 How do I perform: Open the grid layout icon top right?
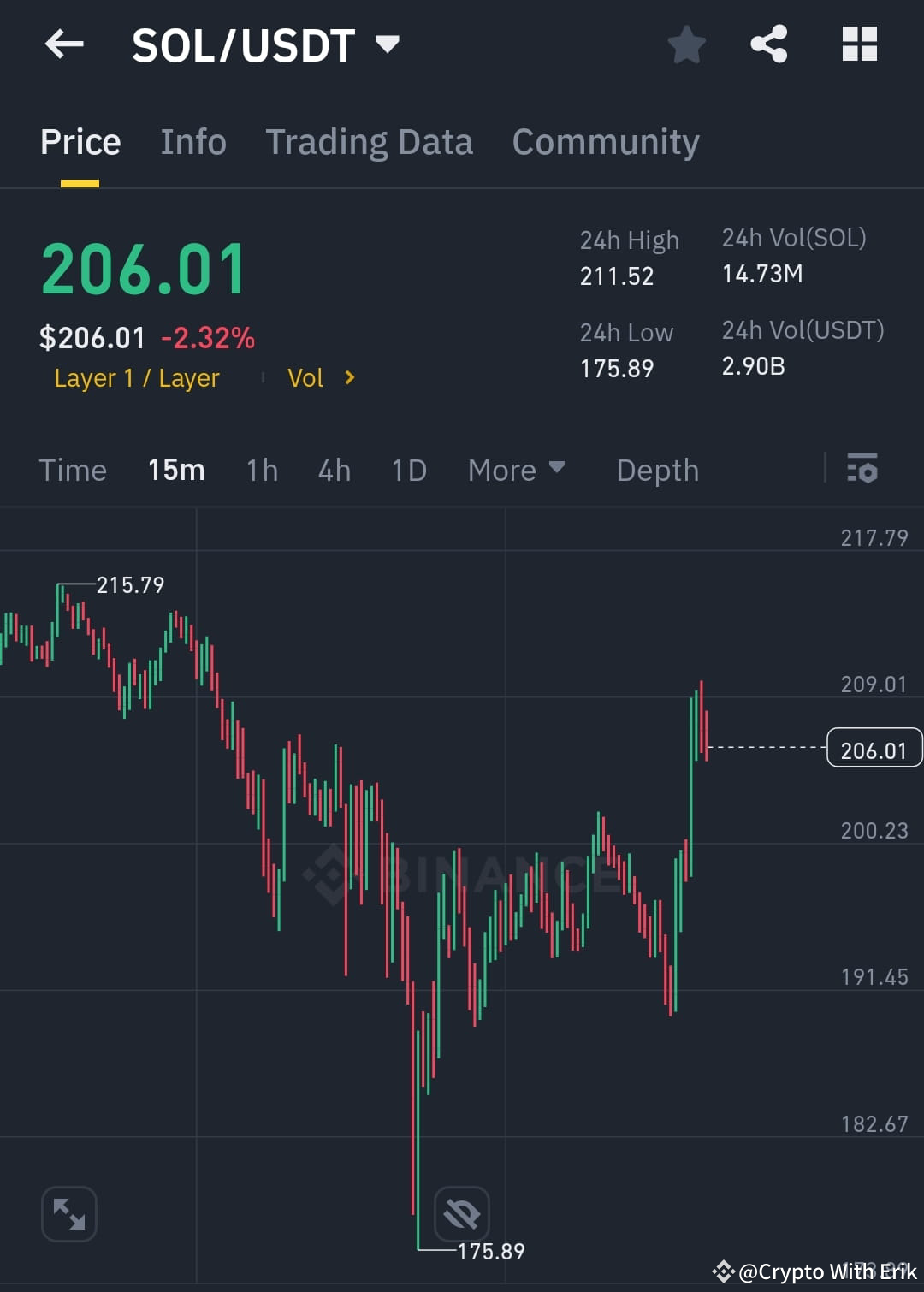860,44
